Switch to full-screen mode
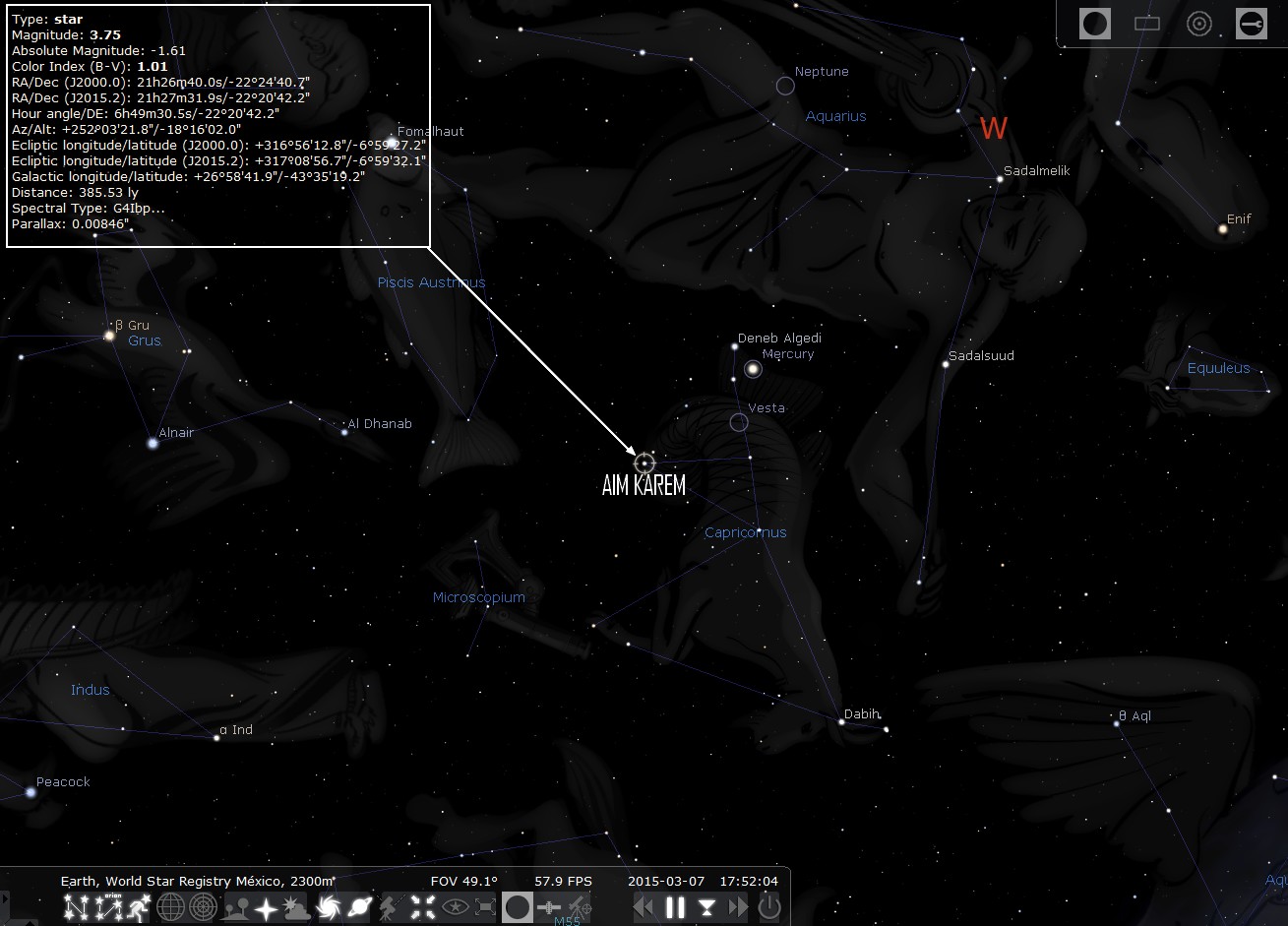Image resolution: width=1288 pixels, height=926 pixels. pyautogui.click(x=485, y=907)
